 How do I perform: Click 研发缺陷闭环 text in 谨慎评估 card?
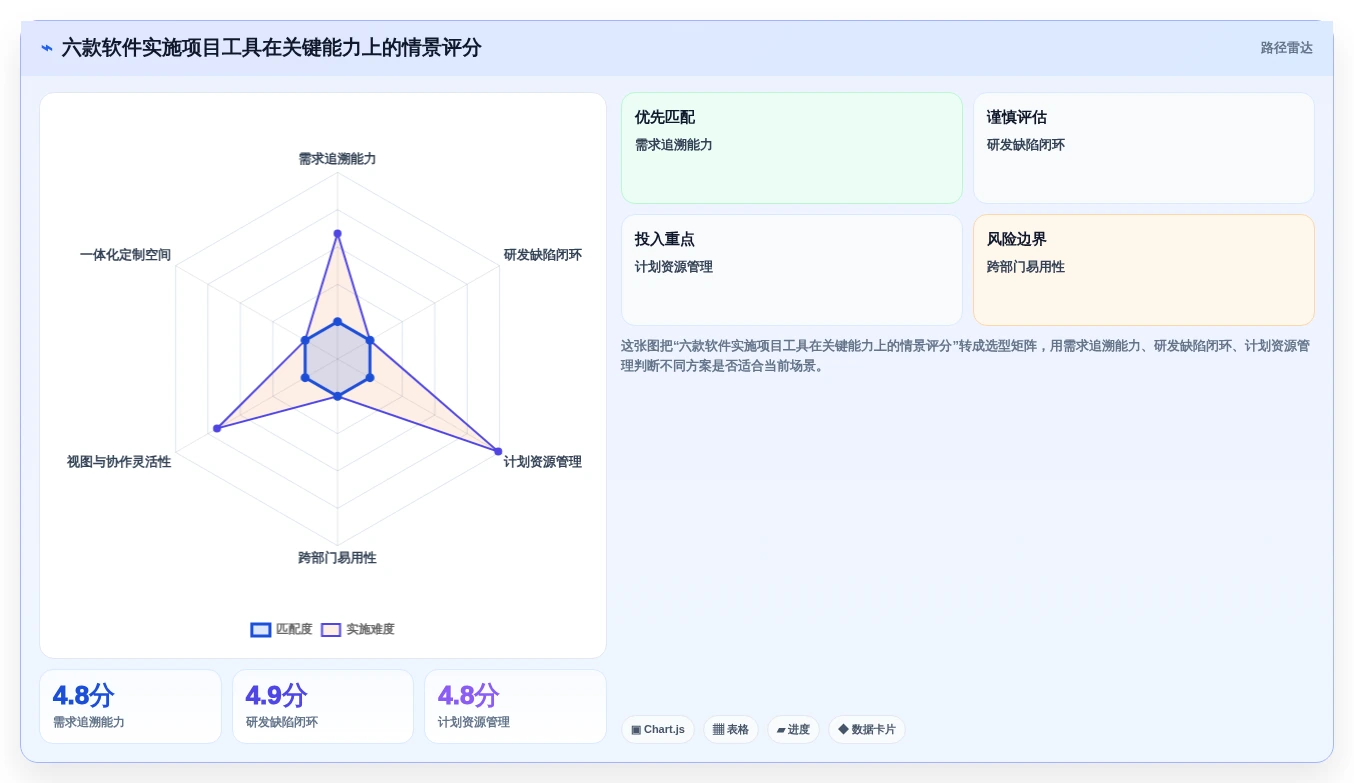click(x=1026, y=145)
